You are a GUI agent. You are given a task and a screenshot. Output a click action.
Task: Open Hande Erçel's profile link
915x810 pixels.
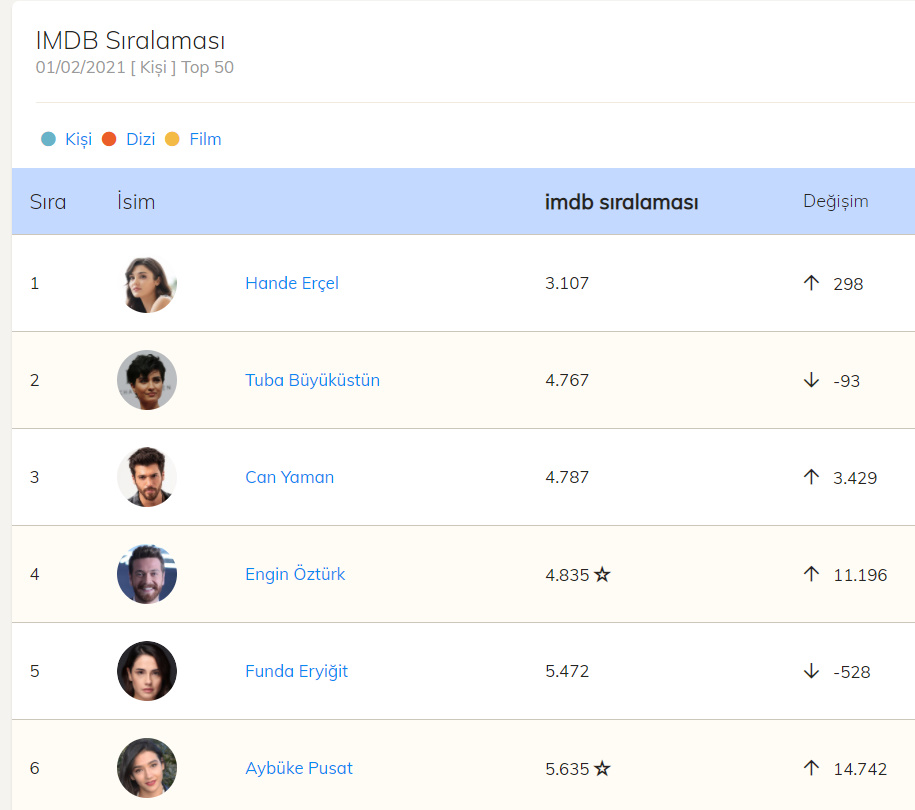pos(291,283)
